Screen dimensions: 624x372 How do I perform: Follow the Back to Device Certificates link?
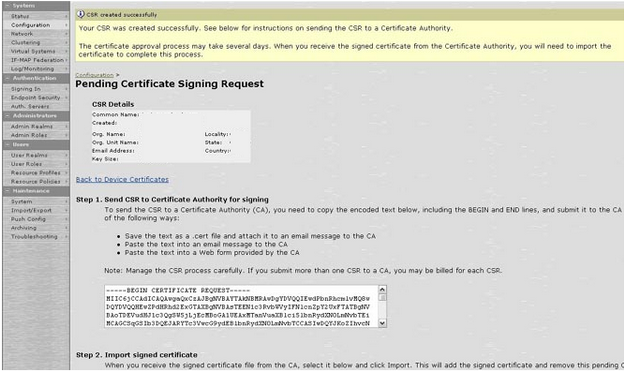point(122,179)
